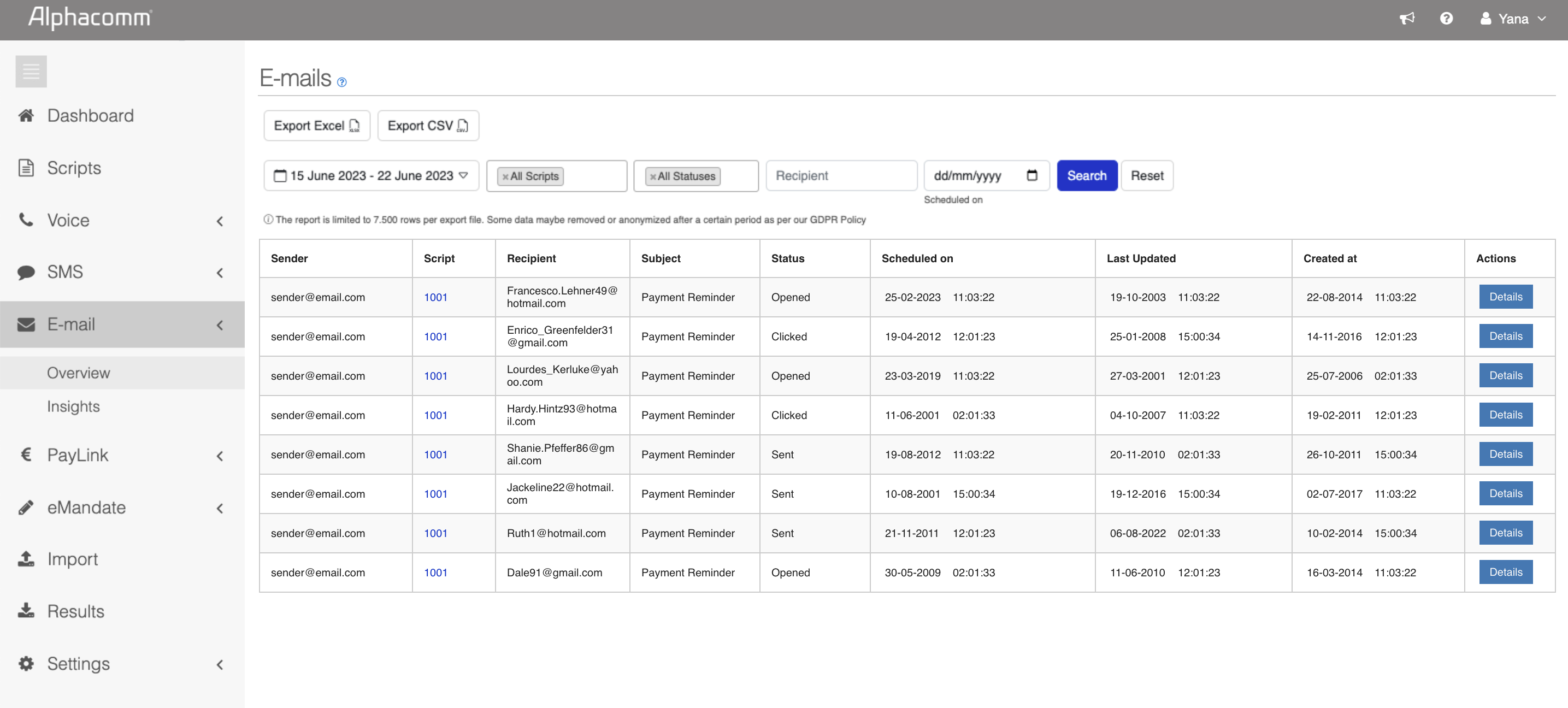Focus the Recipient input field
This screenshot has width=1568, height=708.
(841, 175)
